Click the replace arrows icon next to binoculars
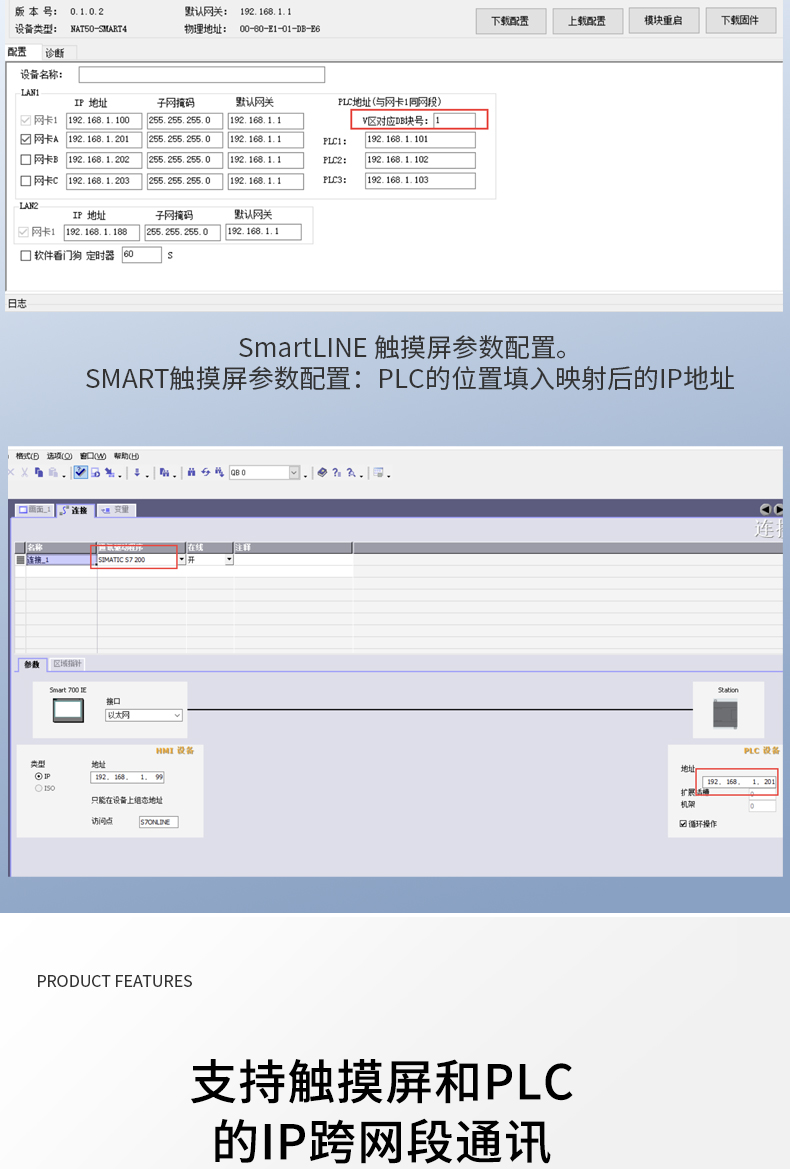The height and width of the screenshot is (1169, 790). 206,473
